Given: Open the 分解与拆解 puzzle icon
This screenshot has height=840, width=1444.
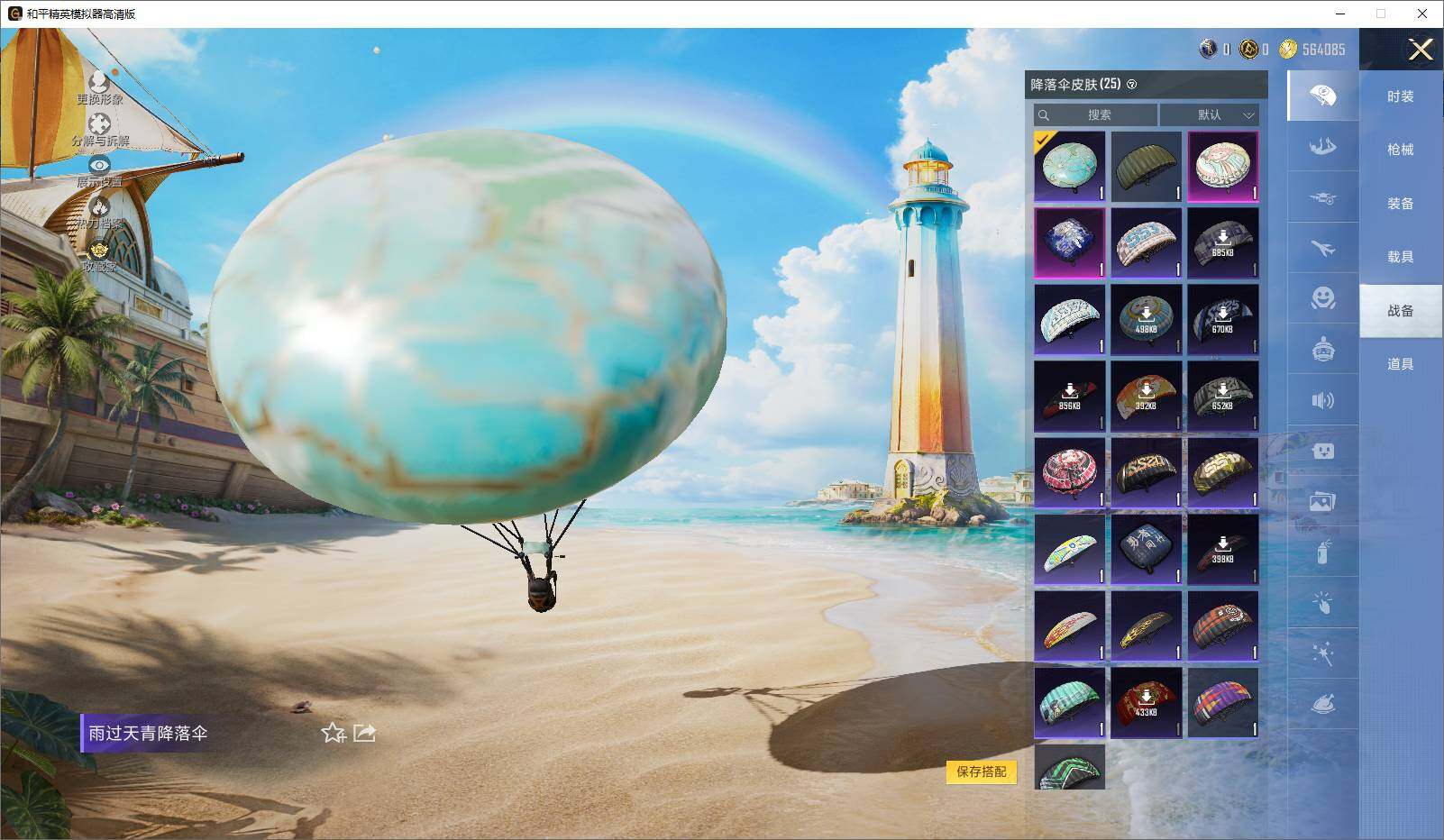Looking at the screenshot, I should [x=99, y=123].
